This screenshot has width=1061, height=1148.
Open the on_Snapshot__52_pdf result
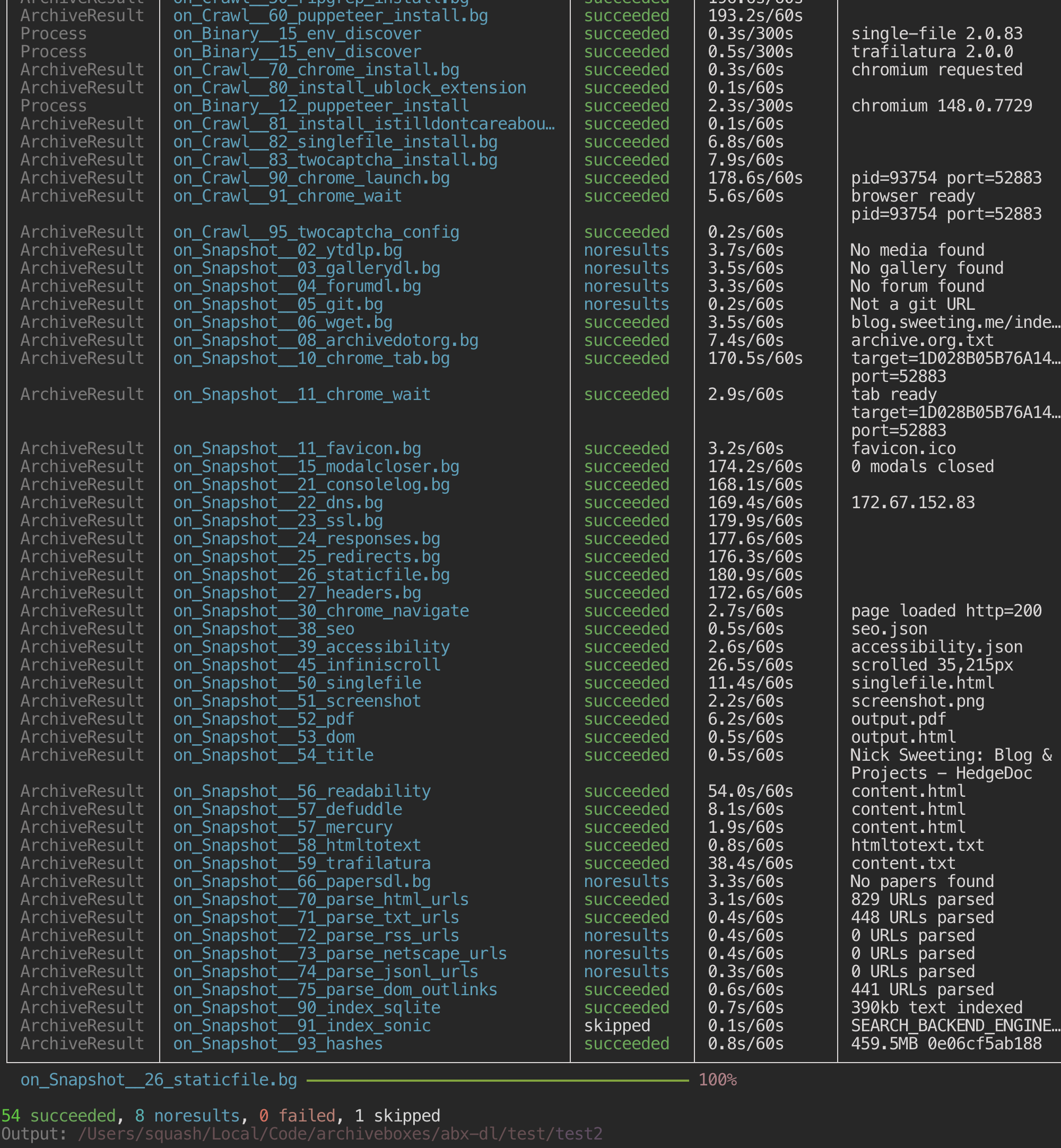click(264, 719)
